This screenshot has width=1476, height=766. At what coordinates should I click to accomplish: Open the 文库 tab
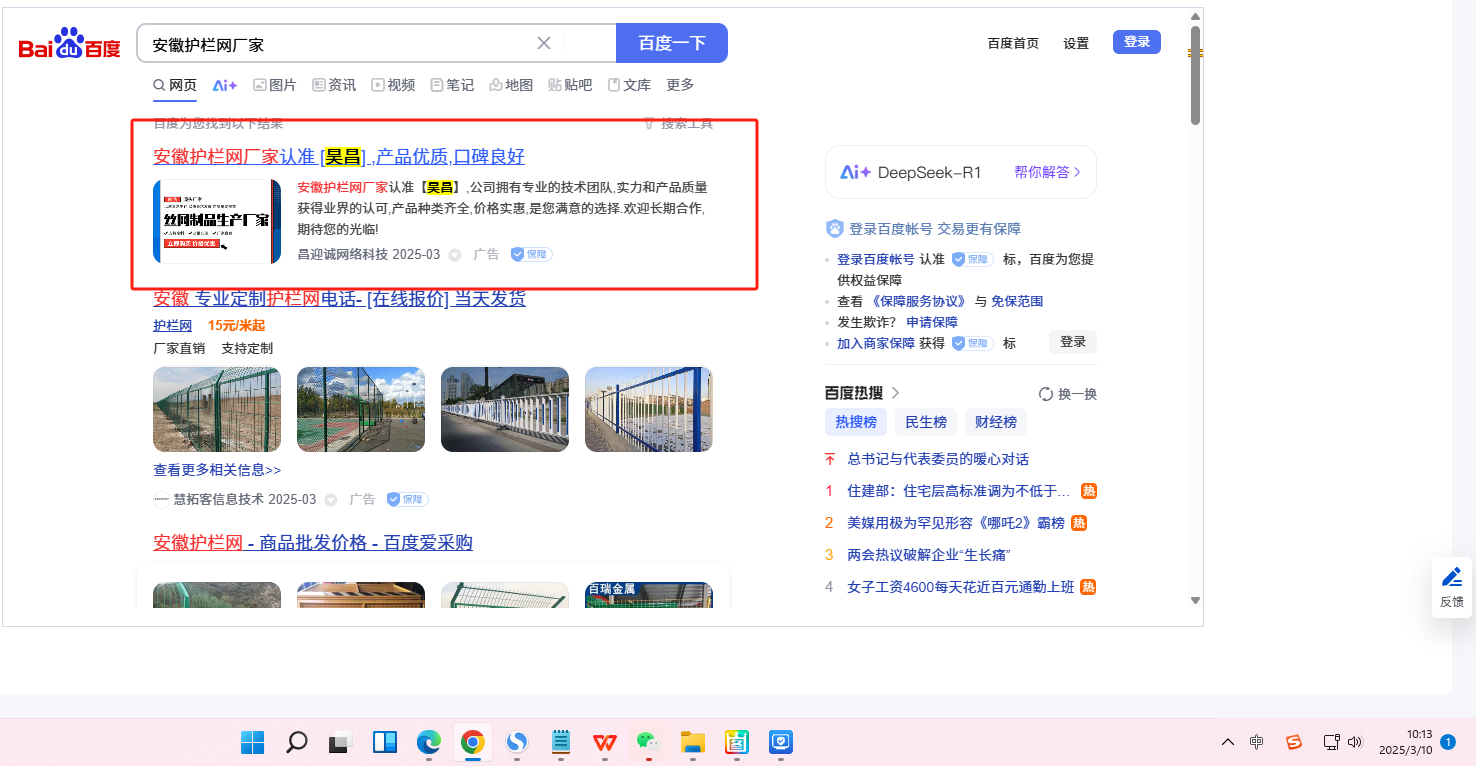click(x=629, y=85)
